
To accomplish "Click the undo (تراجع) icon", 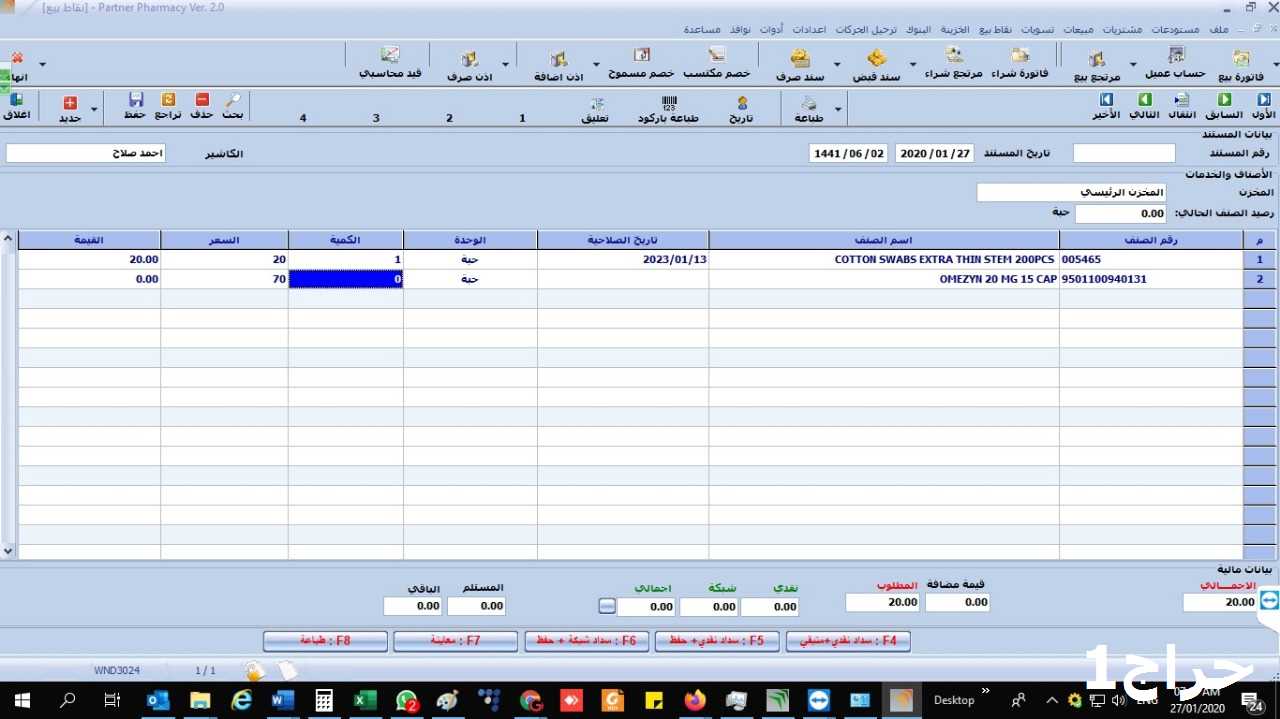I will coord(168,106).
